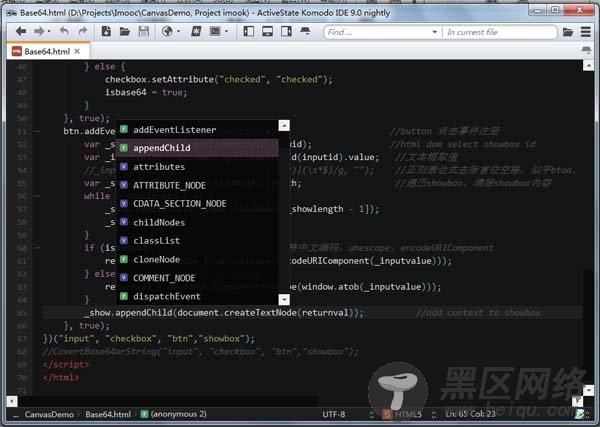Select addEventListener in autocomplete list
Screen dimensions: 600x427
pyautogui.click(x=197, y=130)
